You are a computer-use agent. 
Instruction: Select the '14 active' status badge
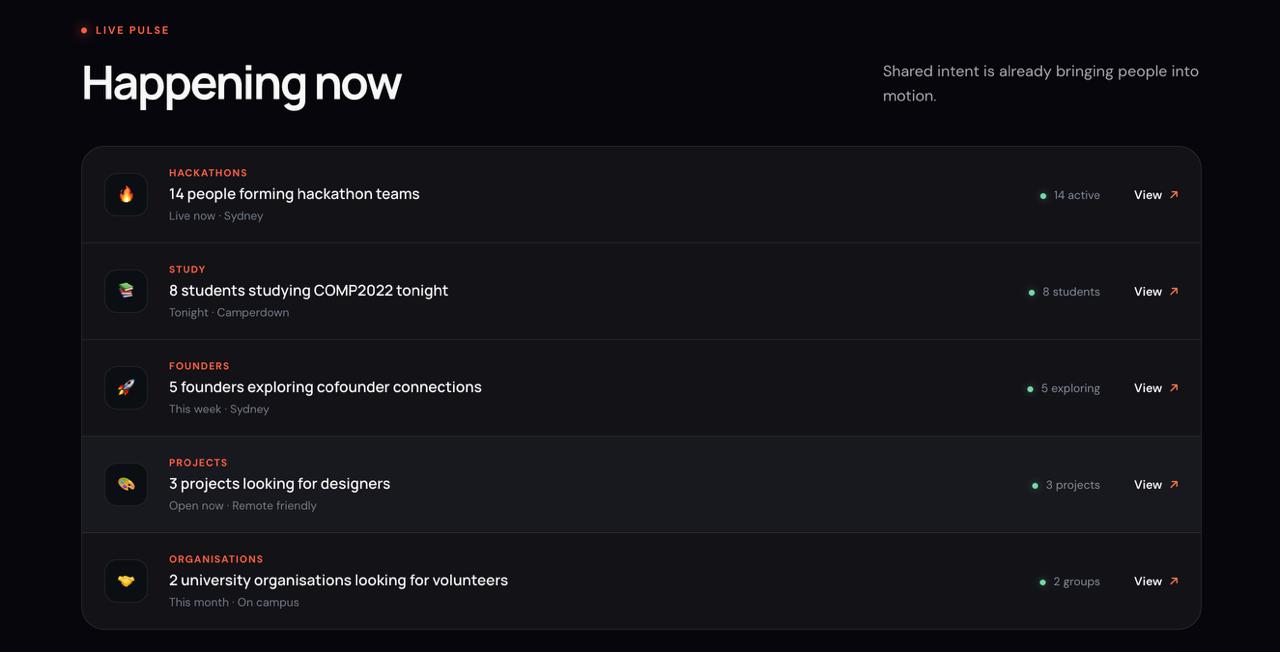[1069, 195]
